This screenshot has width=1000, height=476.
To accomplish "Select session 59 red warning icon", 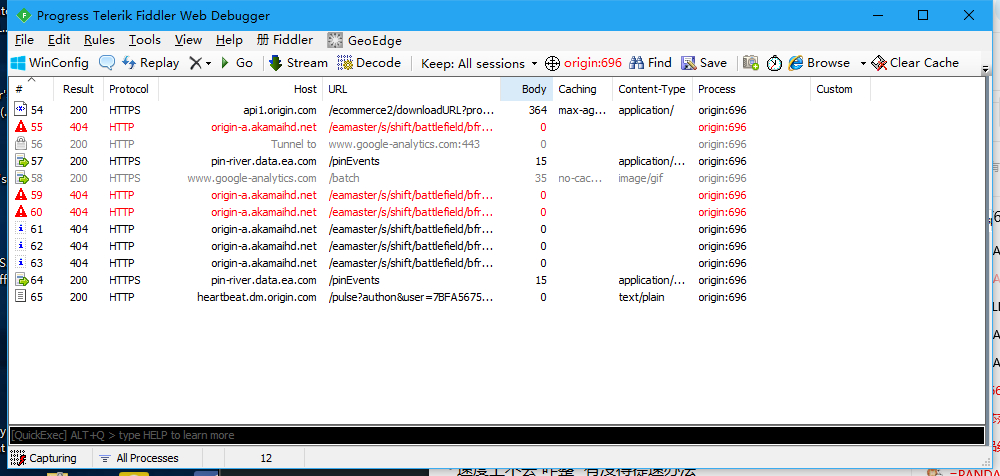I will [20, 195].
